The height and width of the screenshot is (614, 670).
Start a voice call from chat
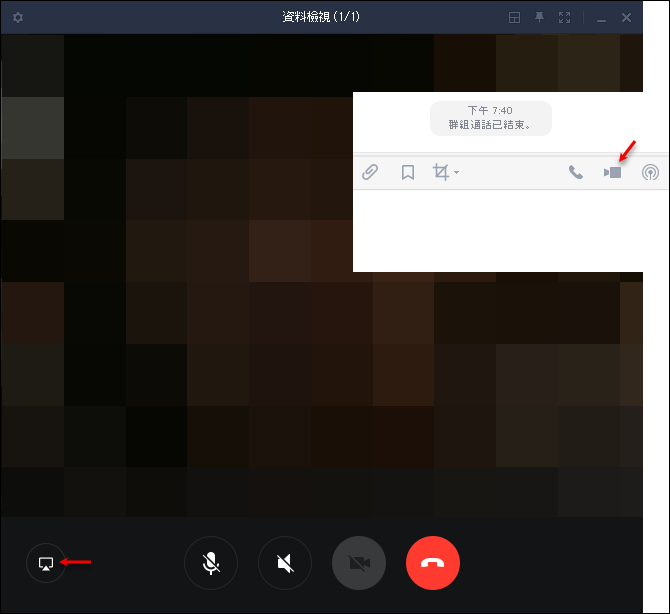click(576, 172)
